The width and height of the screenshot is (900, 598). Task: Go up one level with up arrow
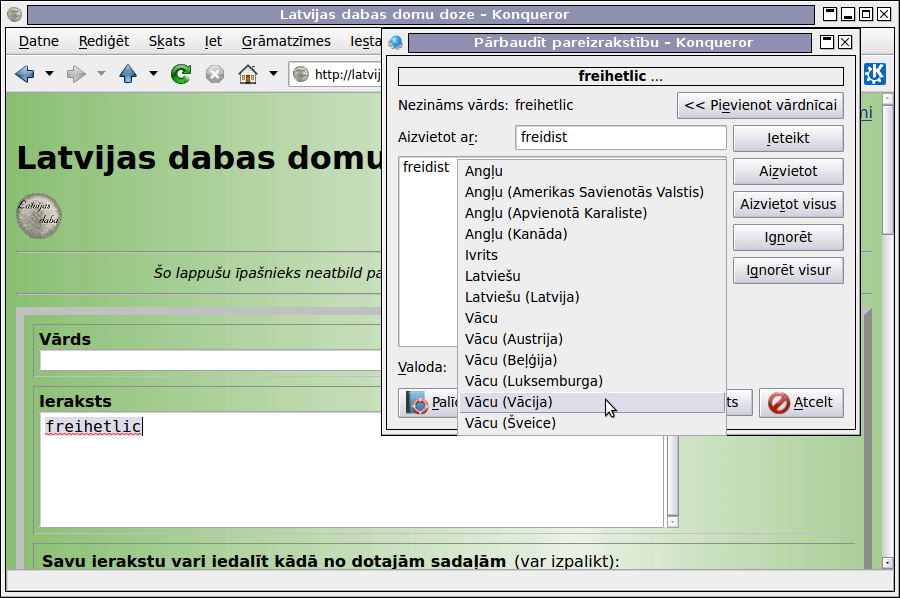(x=127, y=73)
